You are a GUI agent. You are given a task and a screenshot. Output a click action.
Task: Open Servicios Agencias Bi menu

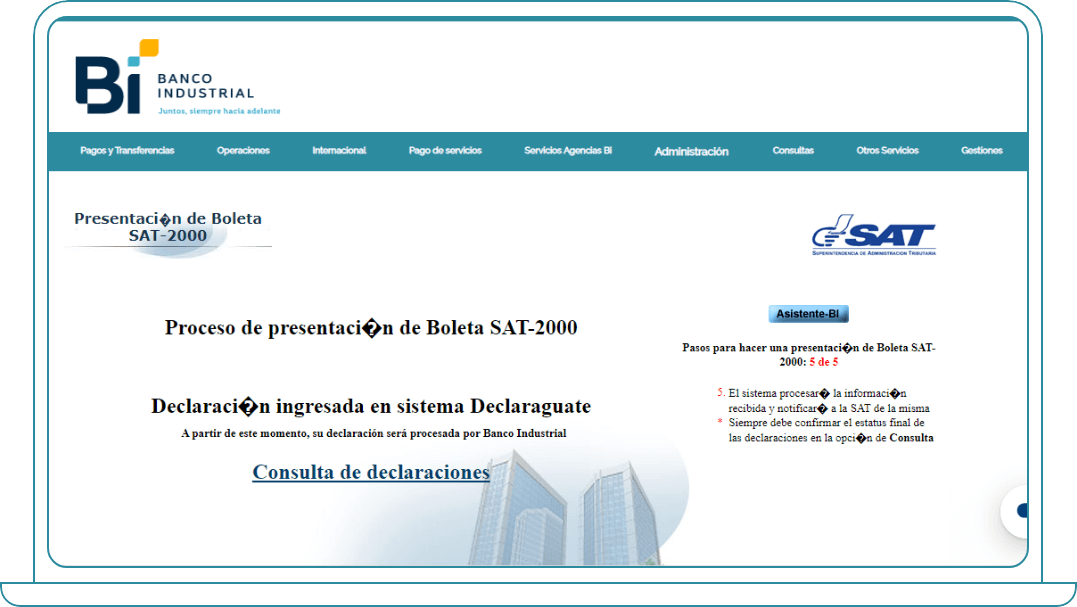(x=568, y=150)
